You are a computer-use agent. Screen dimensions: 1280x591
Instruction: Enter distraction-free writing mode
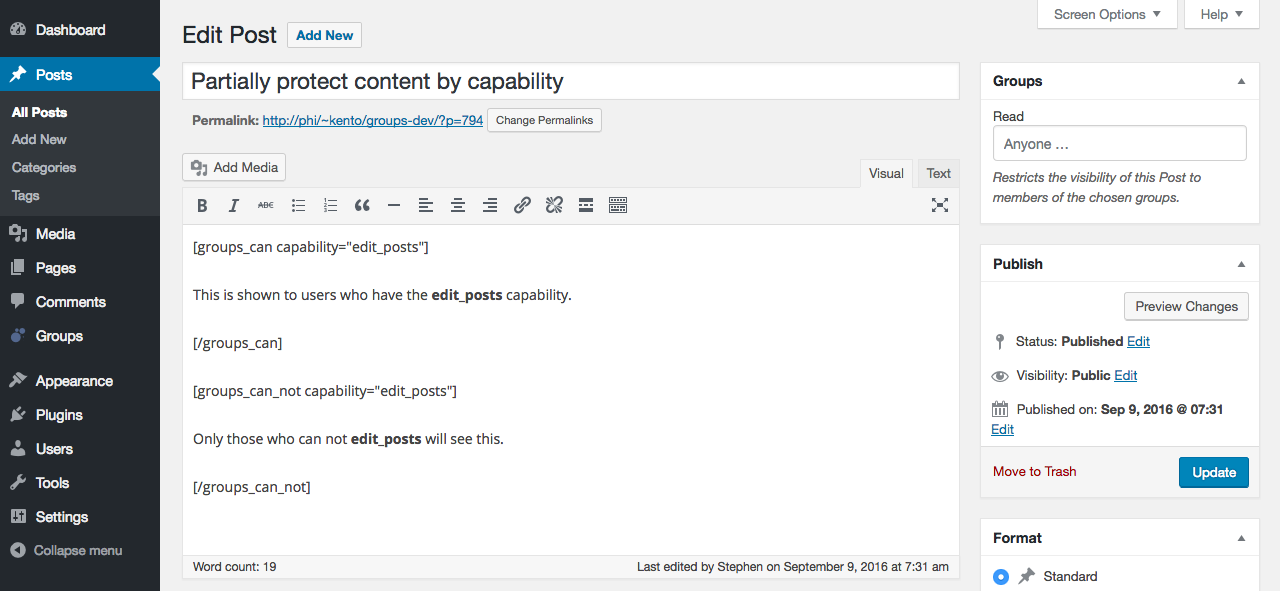point(940,205)
